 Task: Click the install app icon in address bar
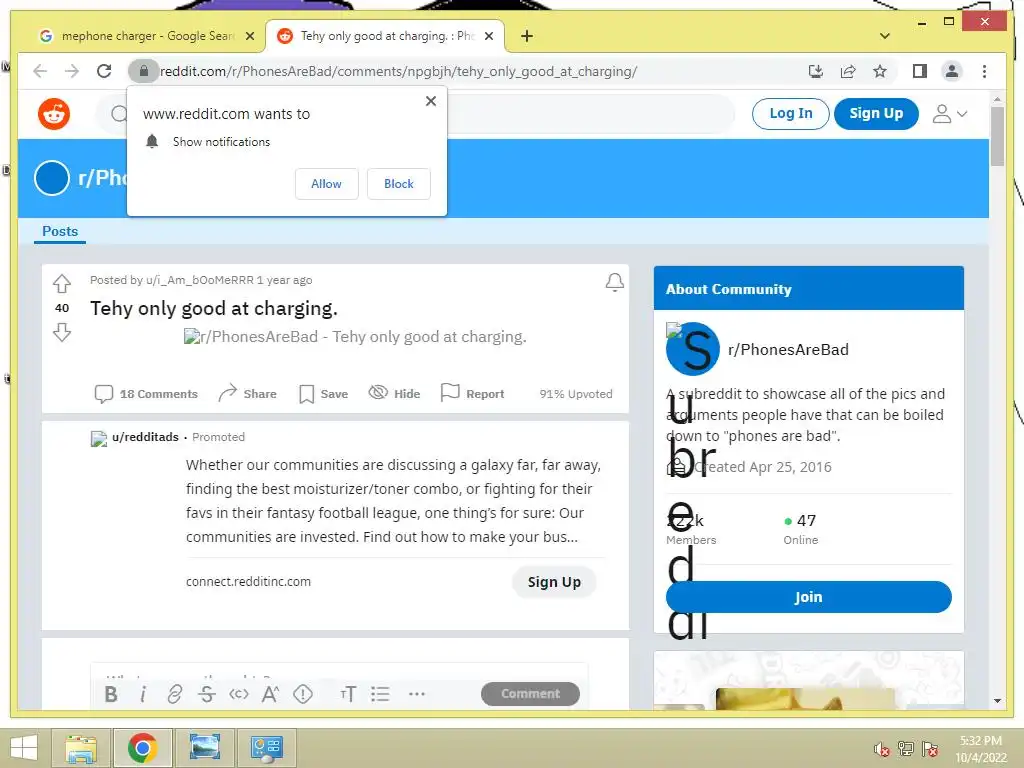[815, 71]
